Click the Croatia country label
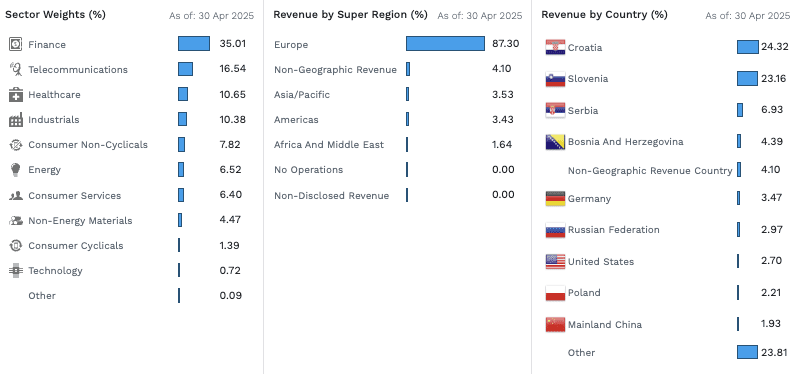796x374 pixels. (585, 48)
